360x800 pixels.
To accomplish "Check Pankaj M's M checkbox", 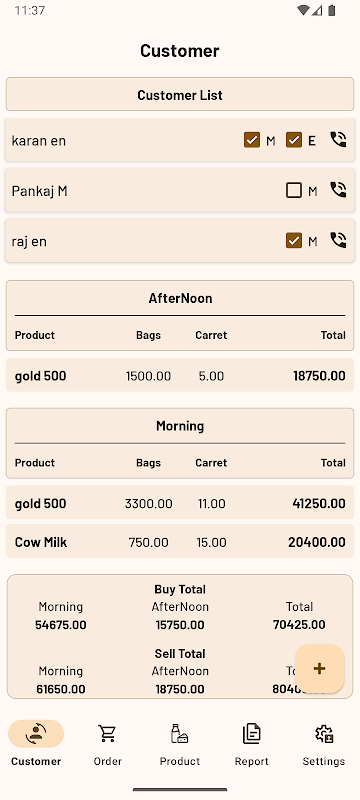I will pos(294,190).
